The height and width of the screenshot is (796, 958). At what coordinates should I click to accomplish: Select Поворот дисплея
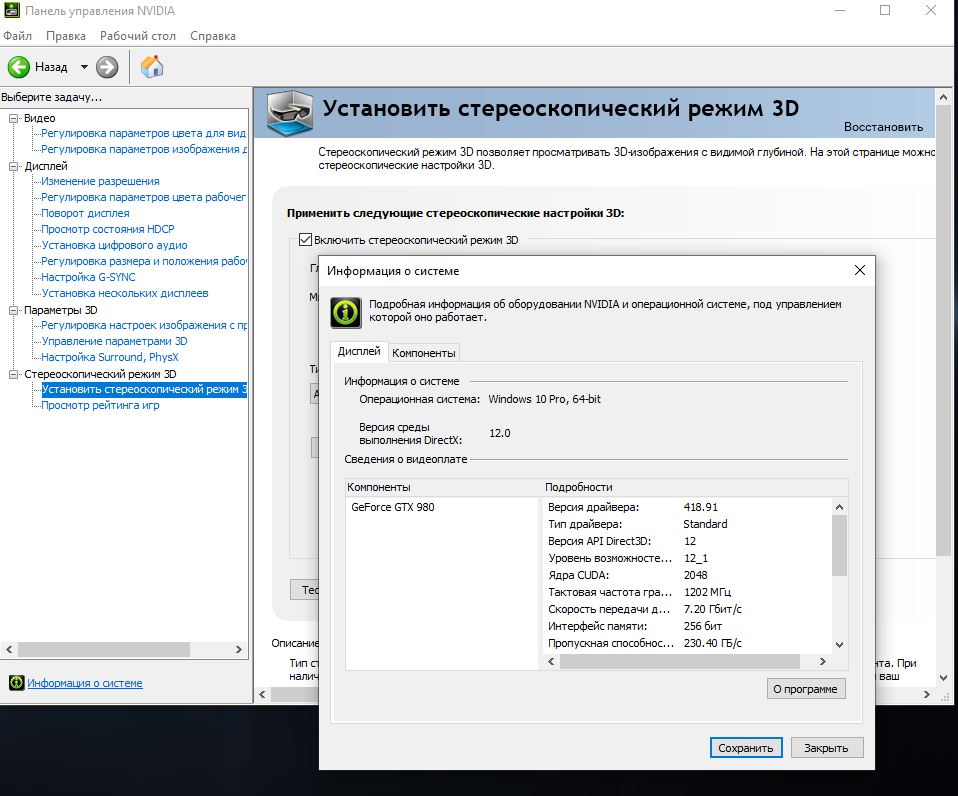coord(86,213)
